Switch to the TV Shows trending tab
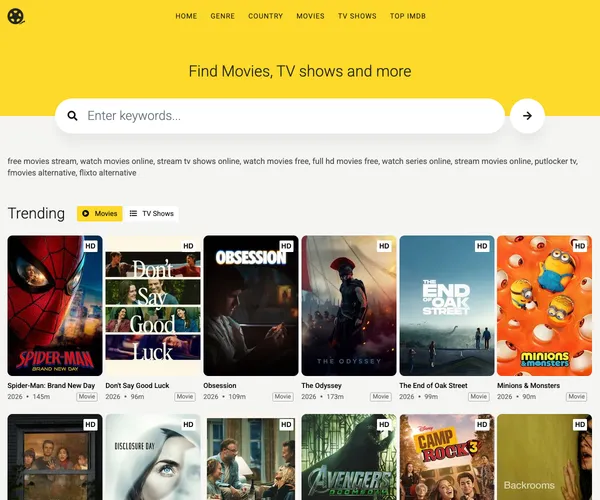 pos(152,213)
